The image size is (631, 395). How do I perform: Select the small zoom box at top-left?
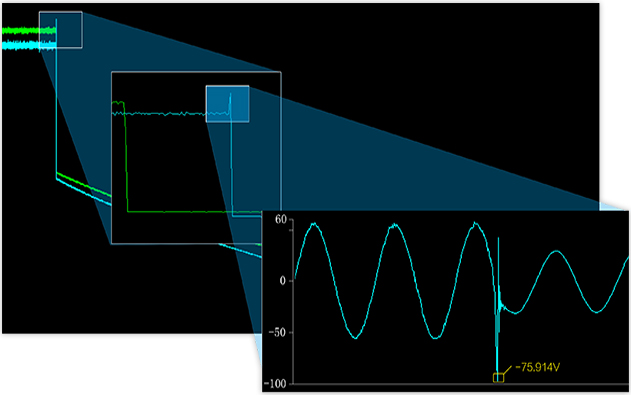pyautogui.click(x=61, y=30)
